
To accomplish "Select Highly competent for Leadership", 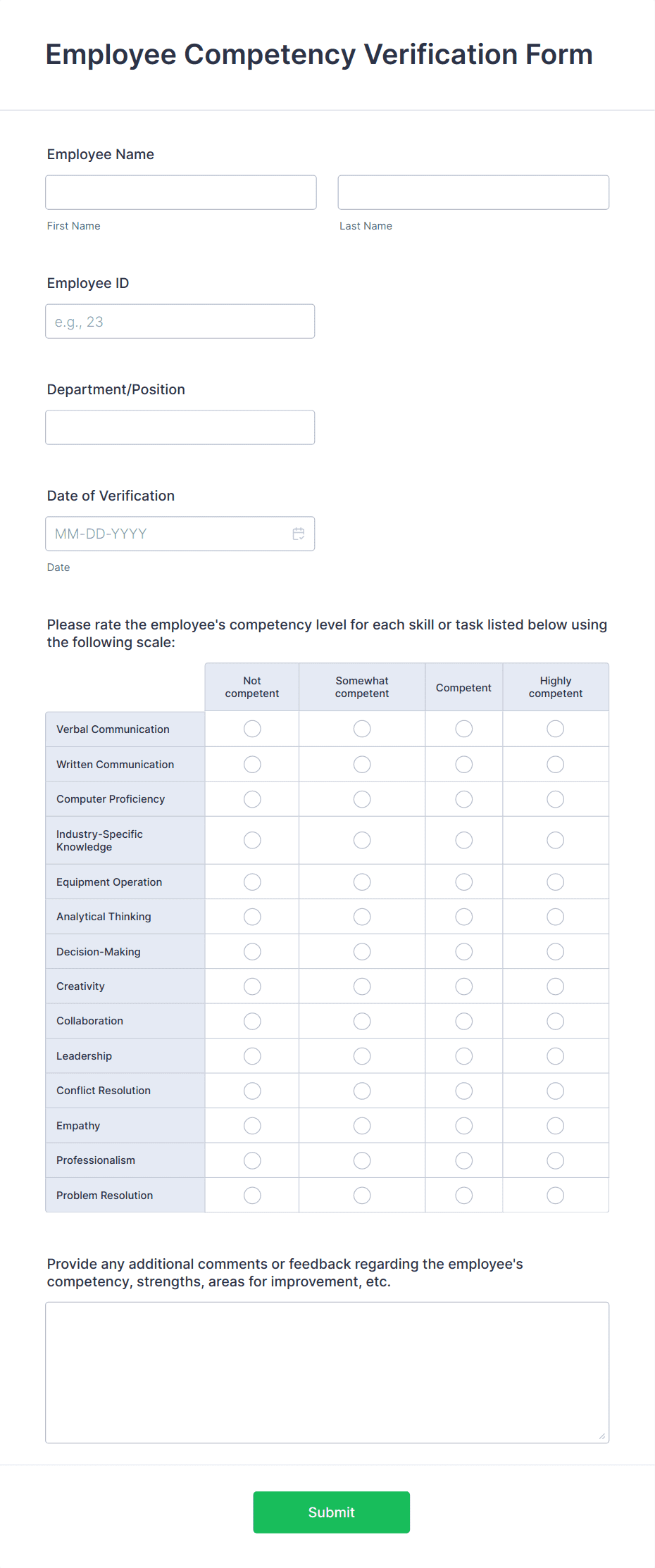I will pos(555,1055).
